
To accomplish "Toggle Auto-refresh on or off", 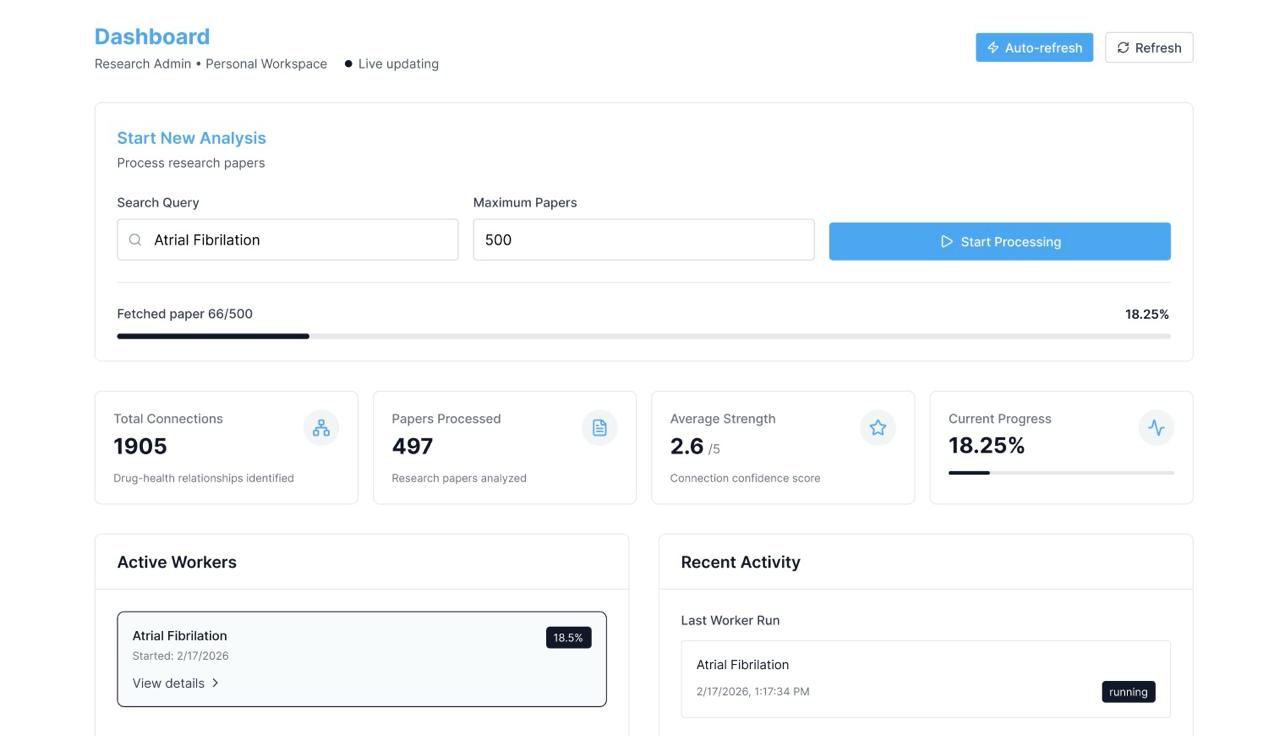I will pos(1034,46).
